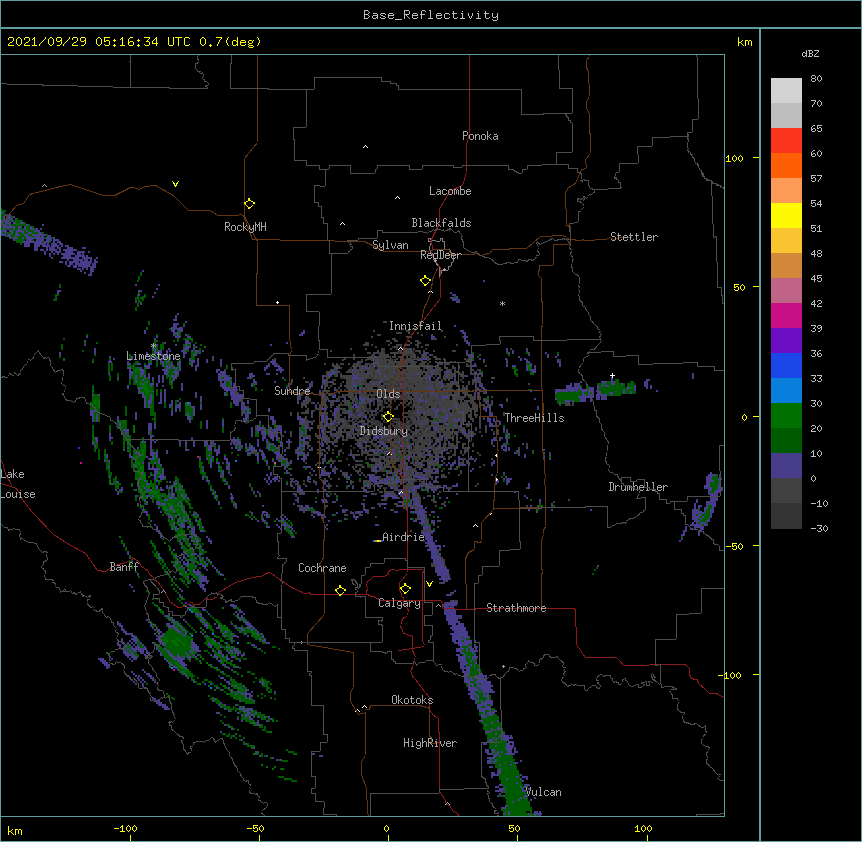This screenshot has width=862, height=842.
Task: Click the Limestone label
Action: [x=153, y=356]
